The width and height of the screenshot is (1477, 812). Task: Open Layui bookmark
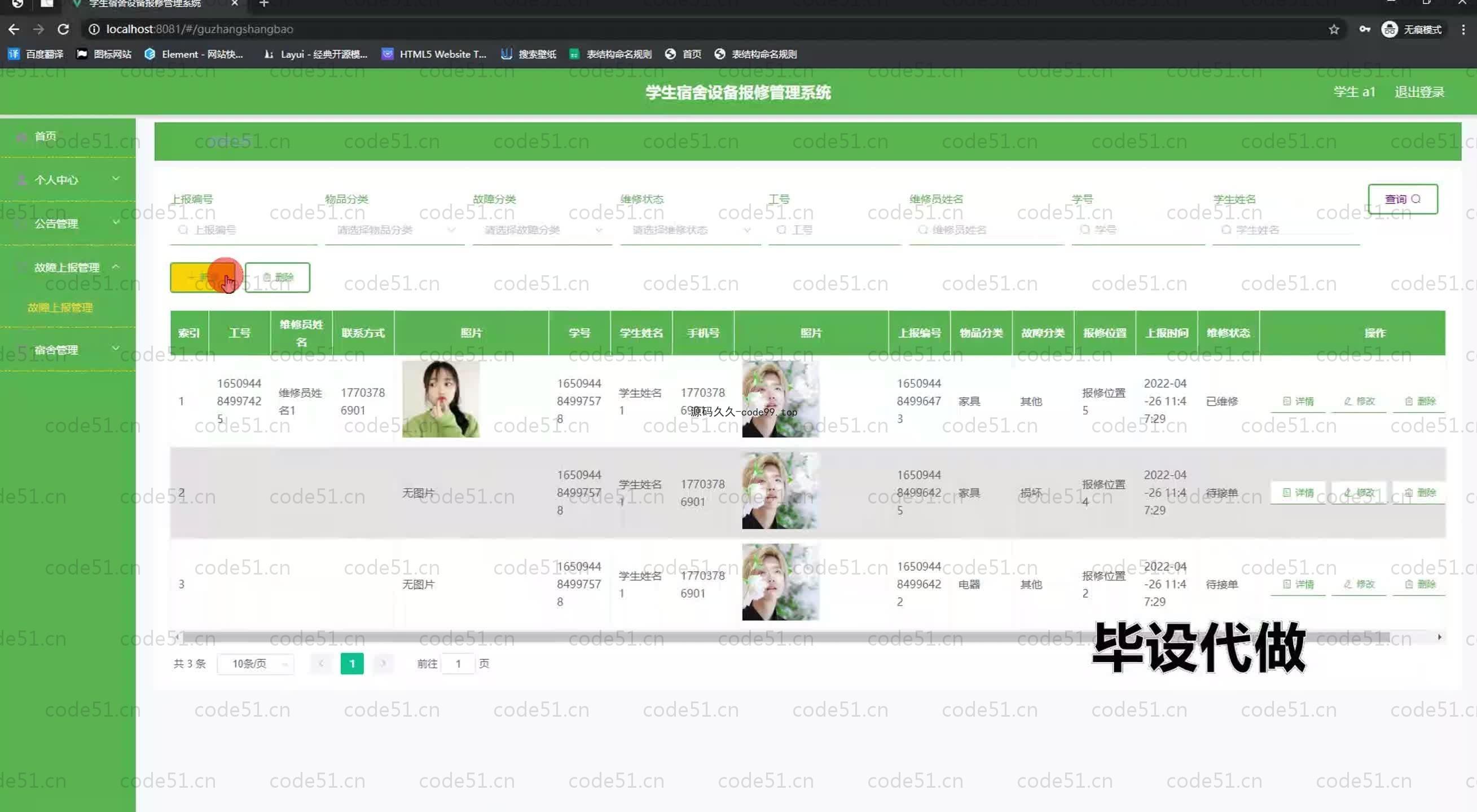[315, 54]
